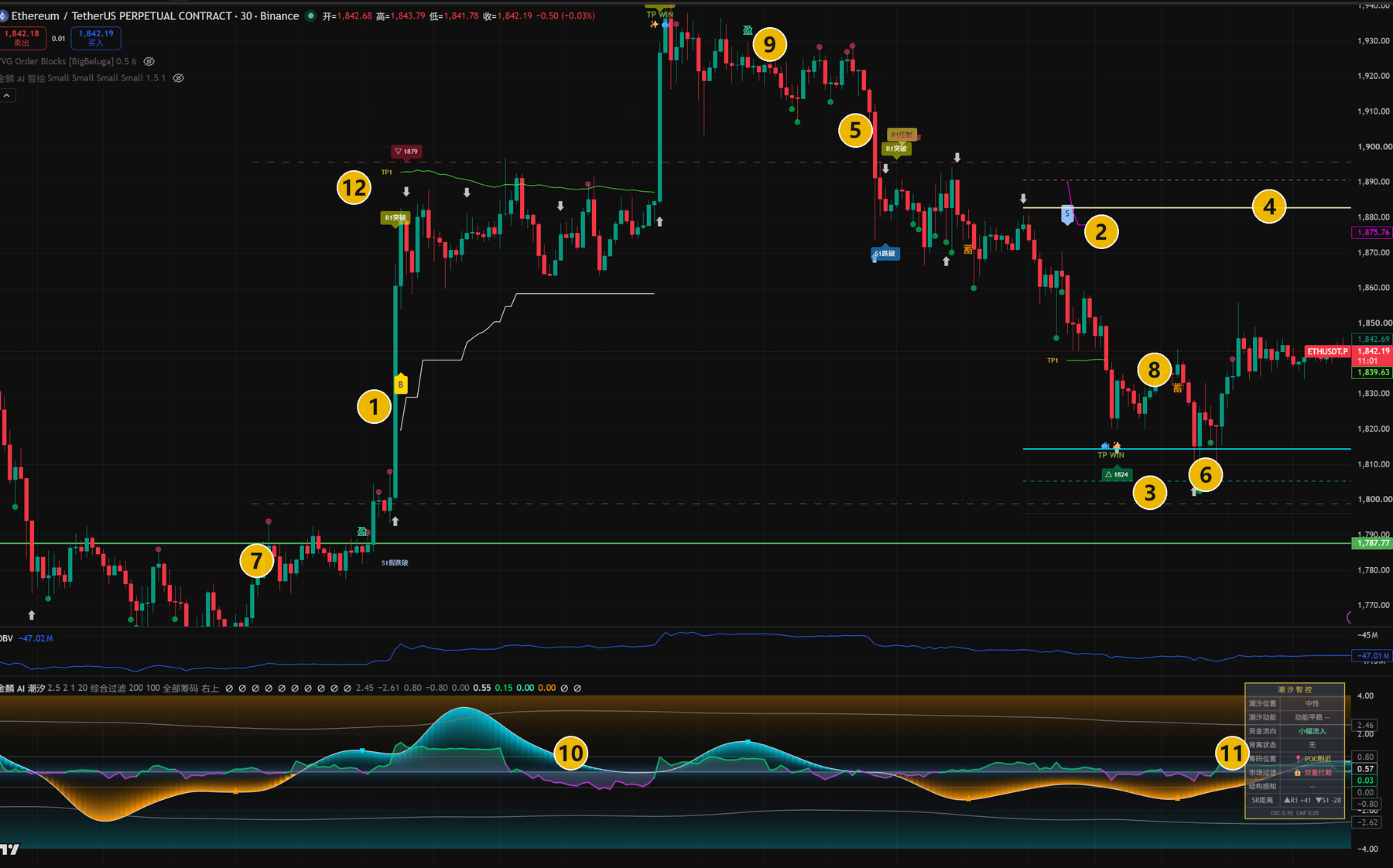Click the red 1879 price level label

coord(406,152)
